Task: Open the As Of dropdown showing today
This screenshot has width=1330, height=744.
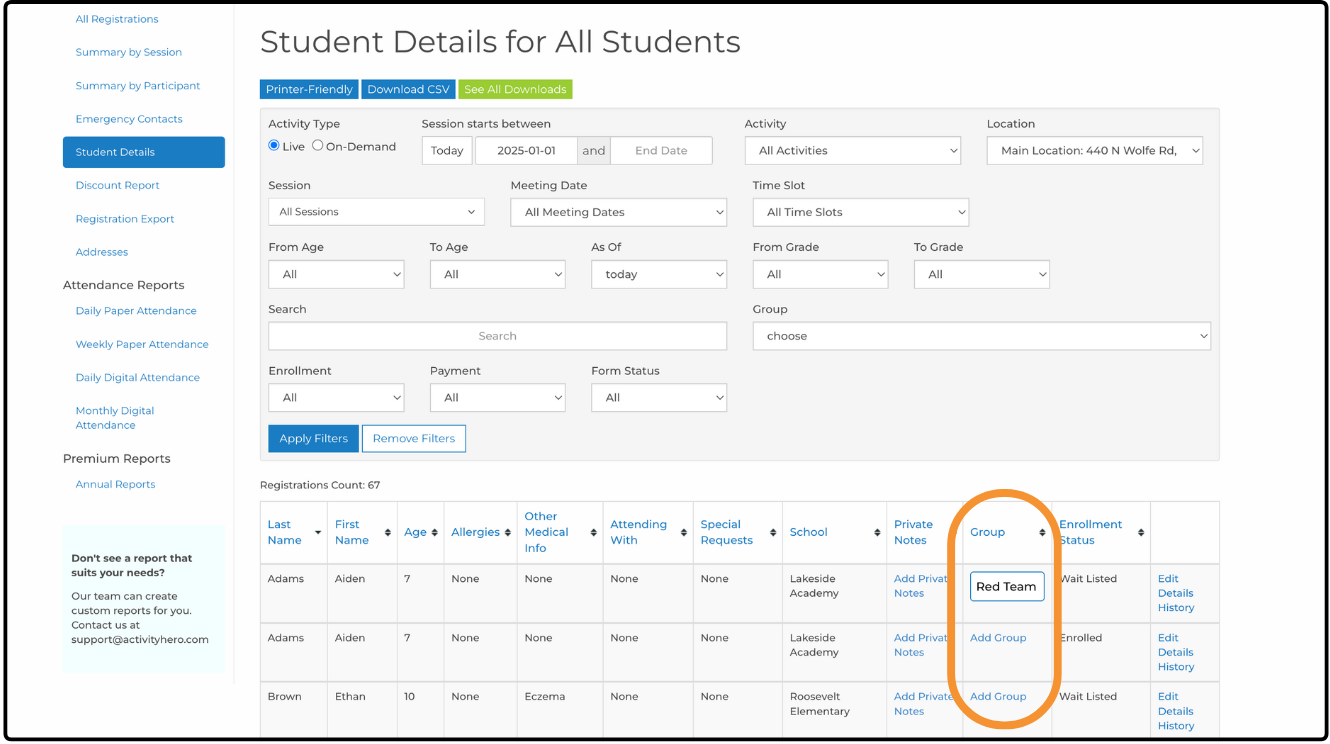Action: (659, 274)
